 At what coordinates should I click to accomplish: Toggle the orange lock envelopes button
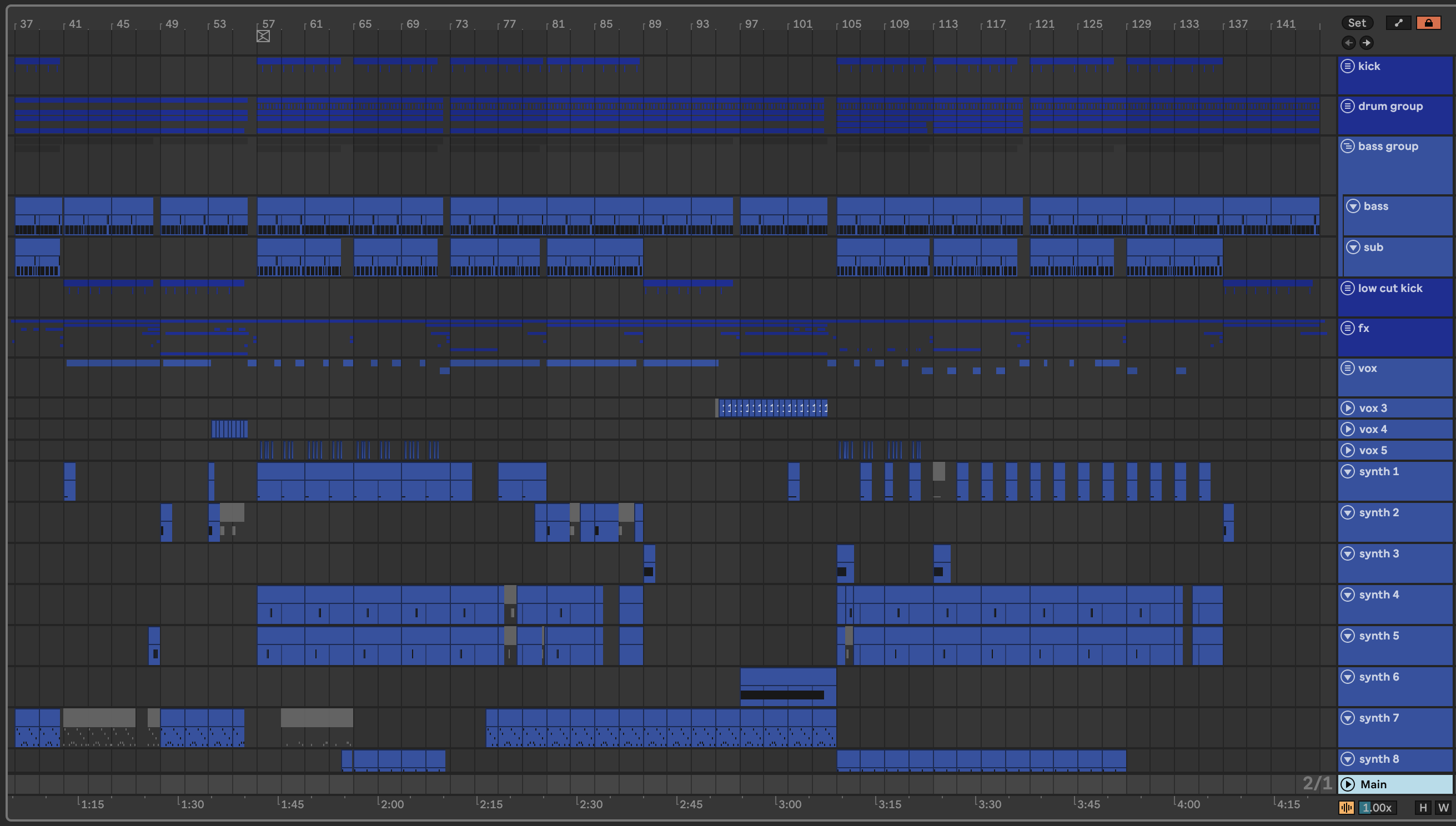coord(1428,23)
